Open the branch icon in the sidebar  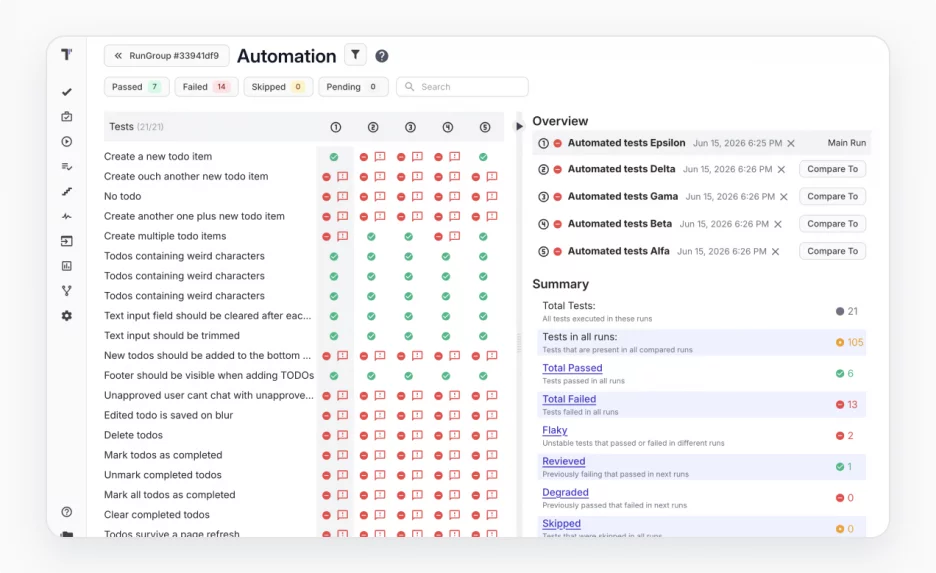tap(67, 291)
